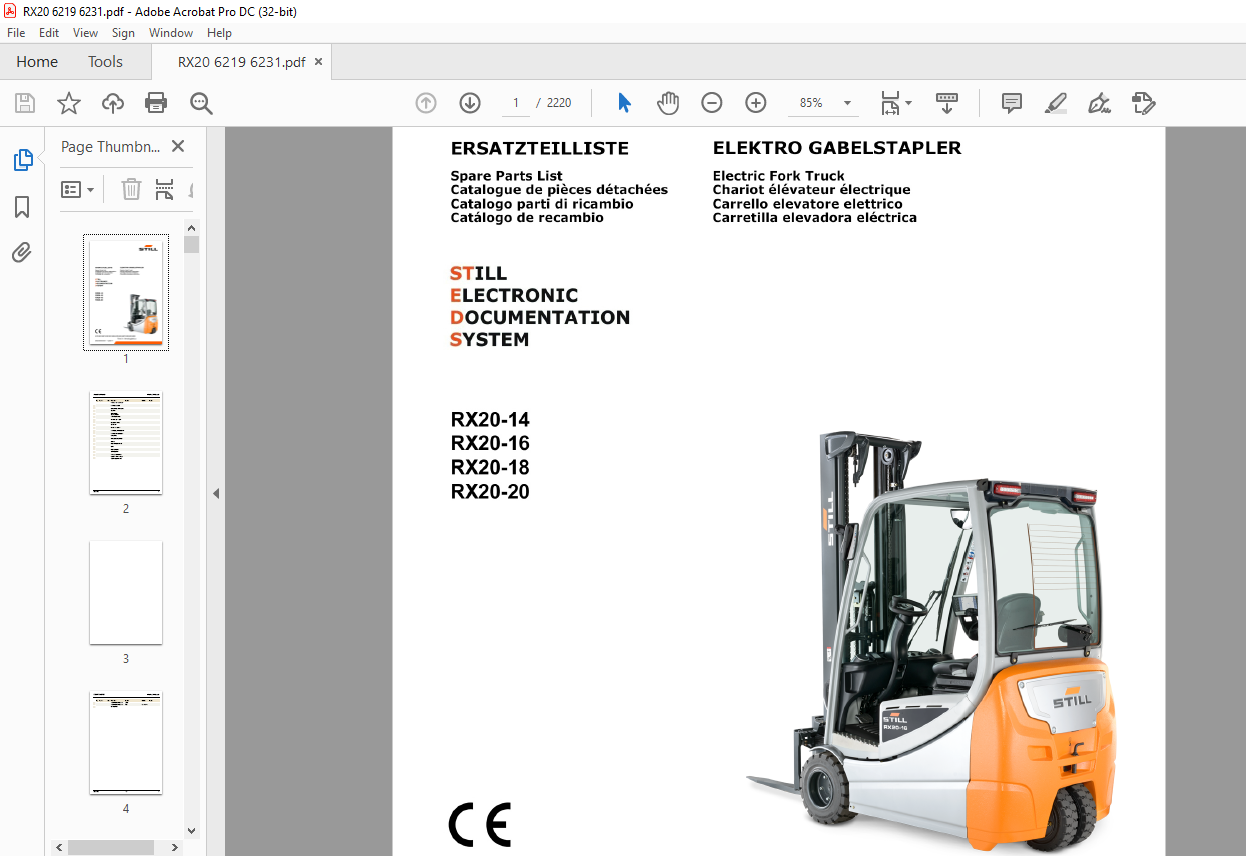
Task: Click the ERSATZTEILLISTE heading text
Action: point(540,148)
